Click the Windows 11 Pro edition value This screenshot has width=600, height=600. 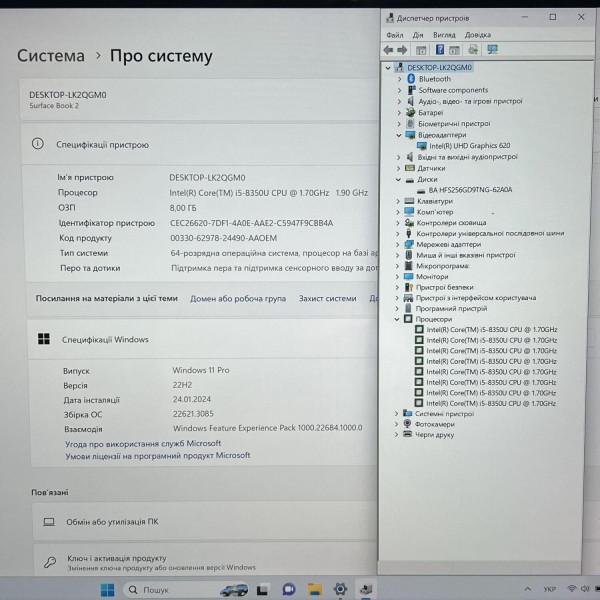[x=201, y=370]
